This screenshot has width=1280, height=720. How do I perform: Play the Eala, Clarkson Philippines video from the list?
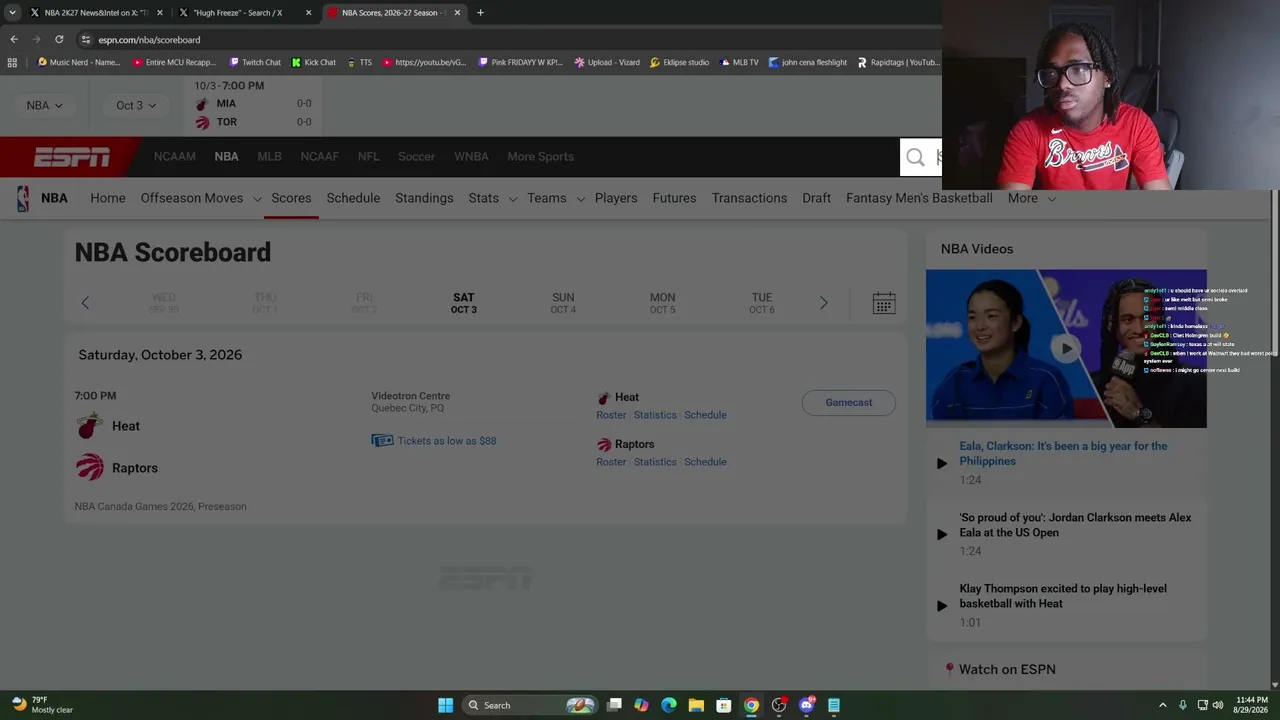[x=941, y=463]
